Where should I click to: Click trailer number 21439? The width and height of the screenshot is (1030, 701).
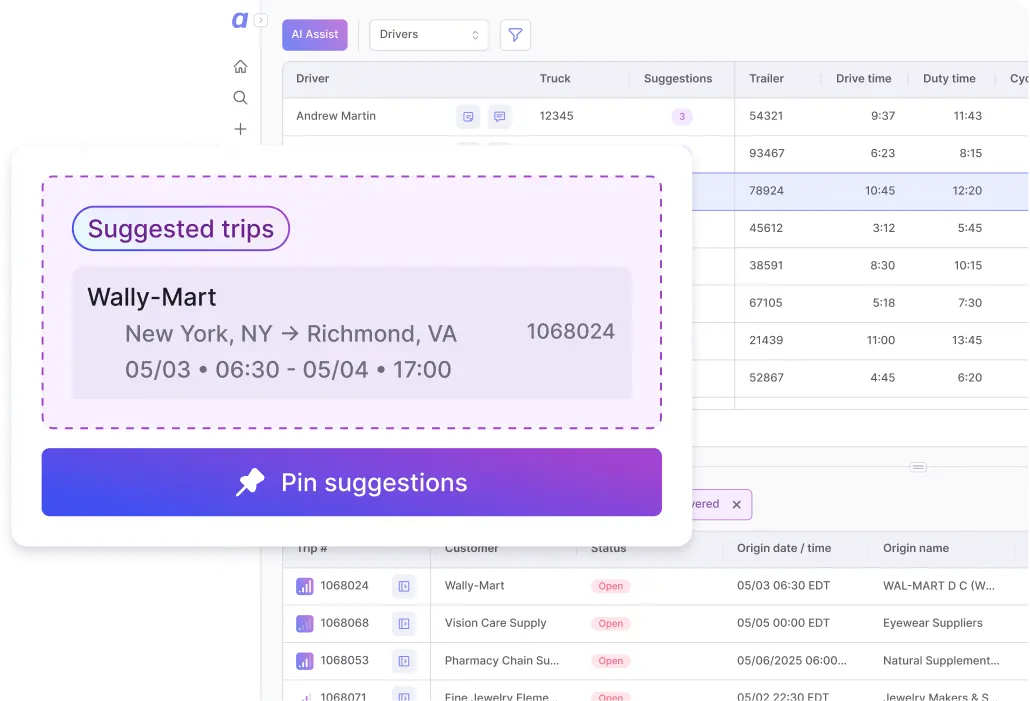766,341
